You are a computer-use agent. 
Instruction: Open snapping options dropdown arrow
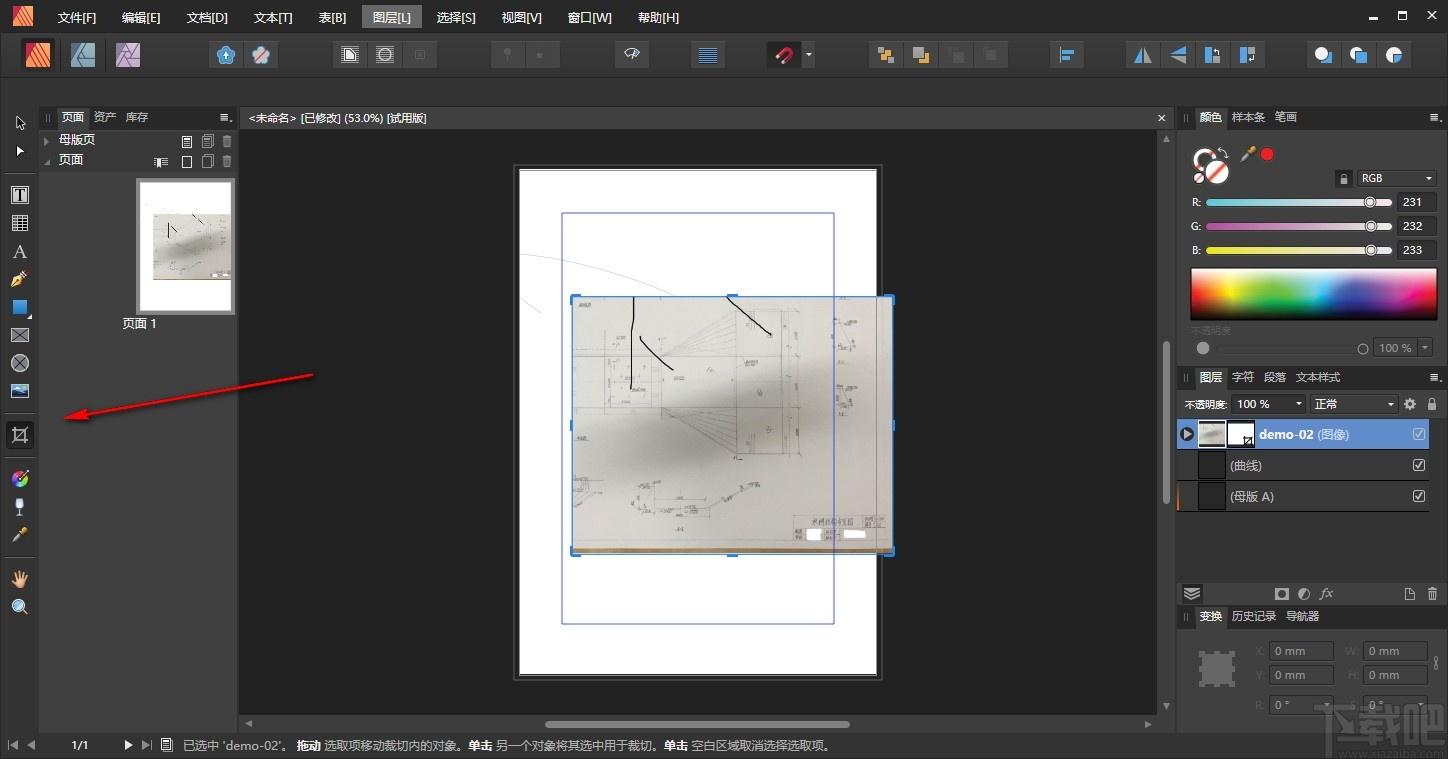pos(808,55)
